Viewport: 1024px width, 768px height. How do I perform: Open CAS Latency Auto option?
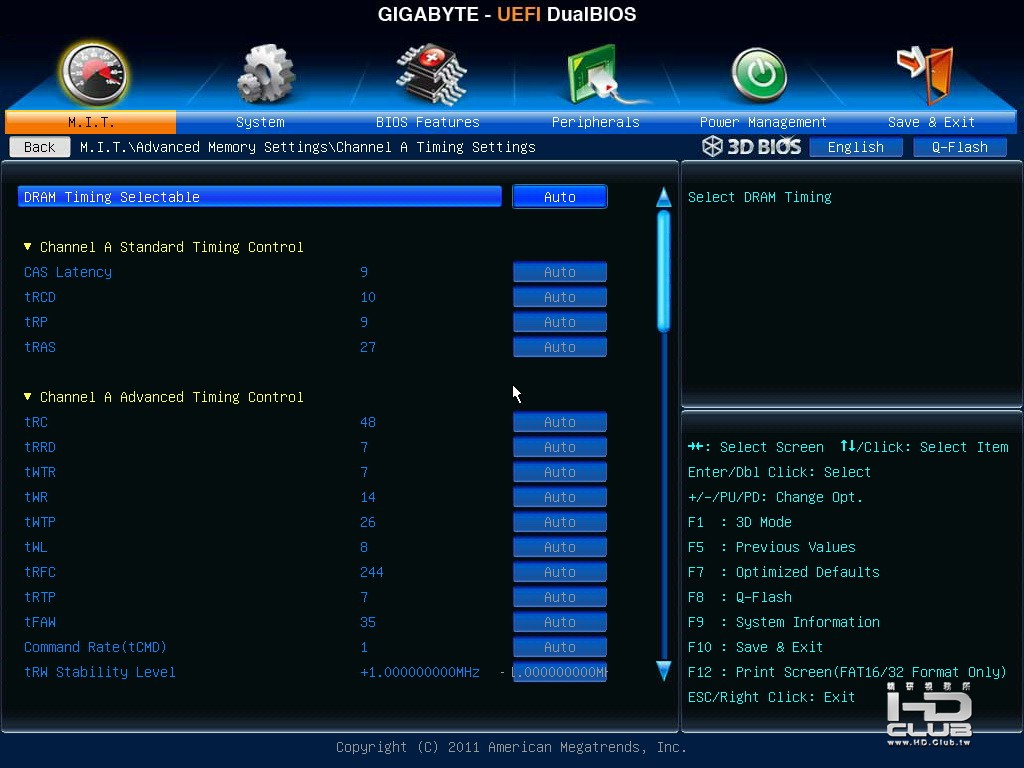(x=560, y=272)
